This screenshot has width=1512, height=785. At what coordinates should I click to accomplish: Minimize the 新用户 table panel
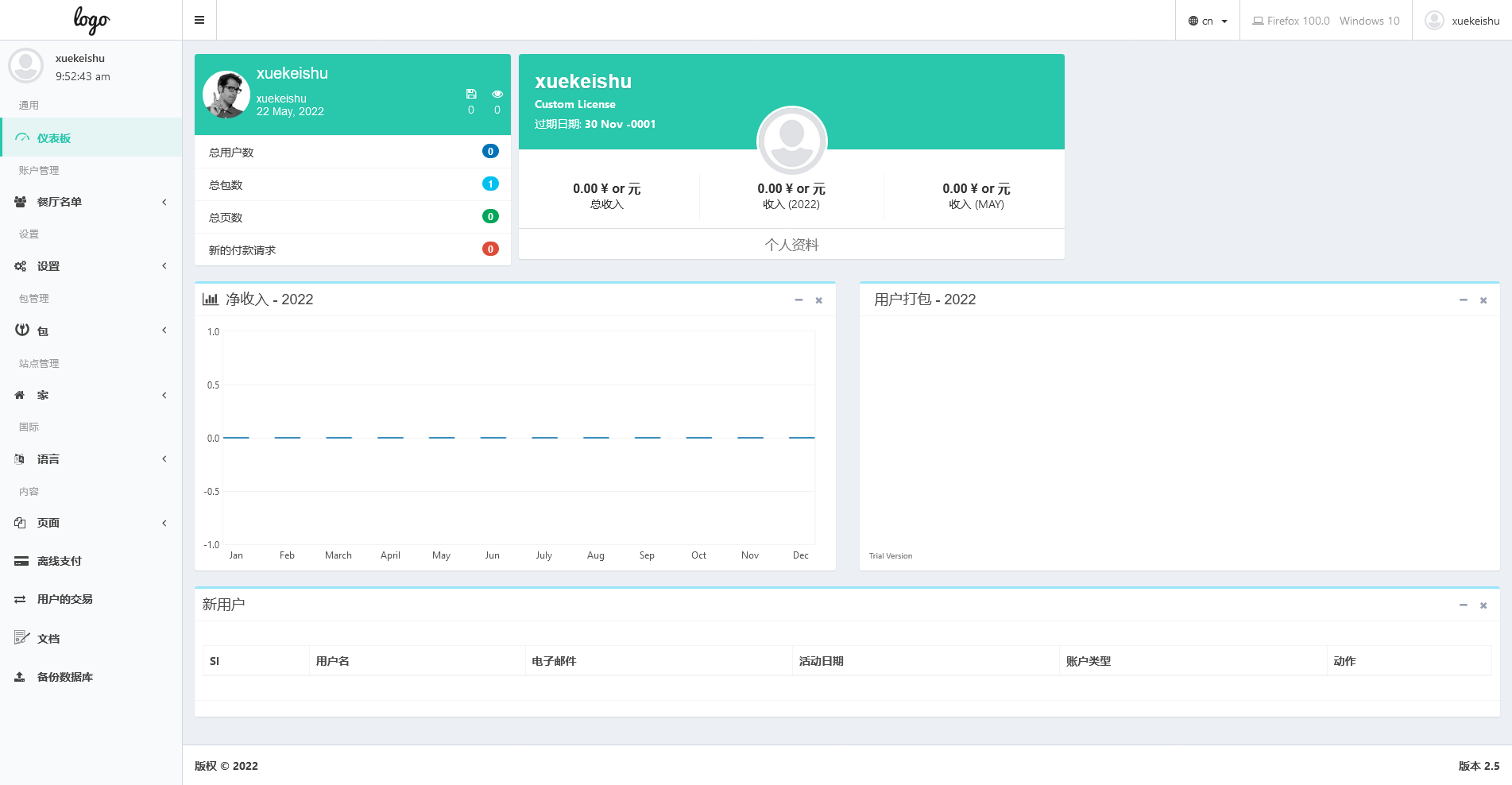pos(1463,605)
